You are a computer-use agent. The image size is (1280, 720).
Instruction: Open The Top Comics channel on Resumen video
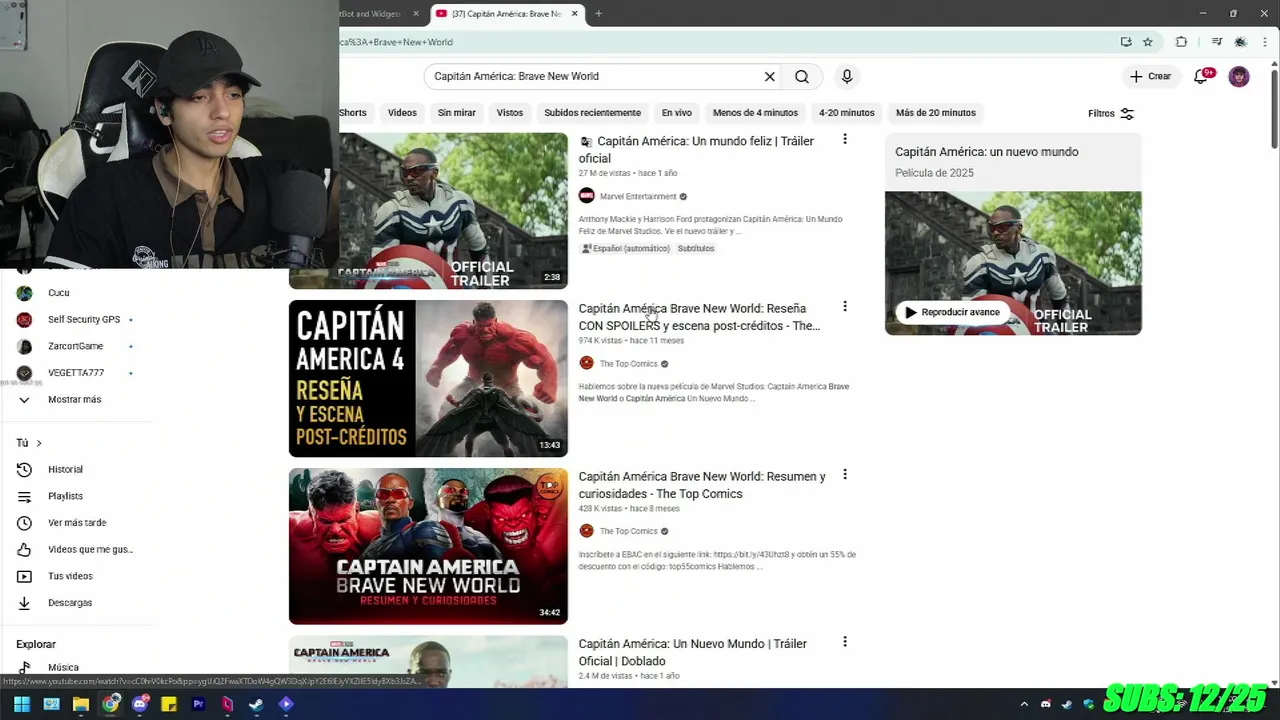(628, 531)
